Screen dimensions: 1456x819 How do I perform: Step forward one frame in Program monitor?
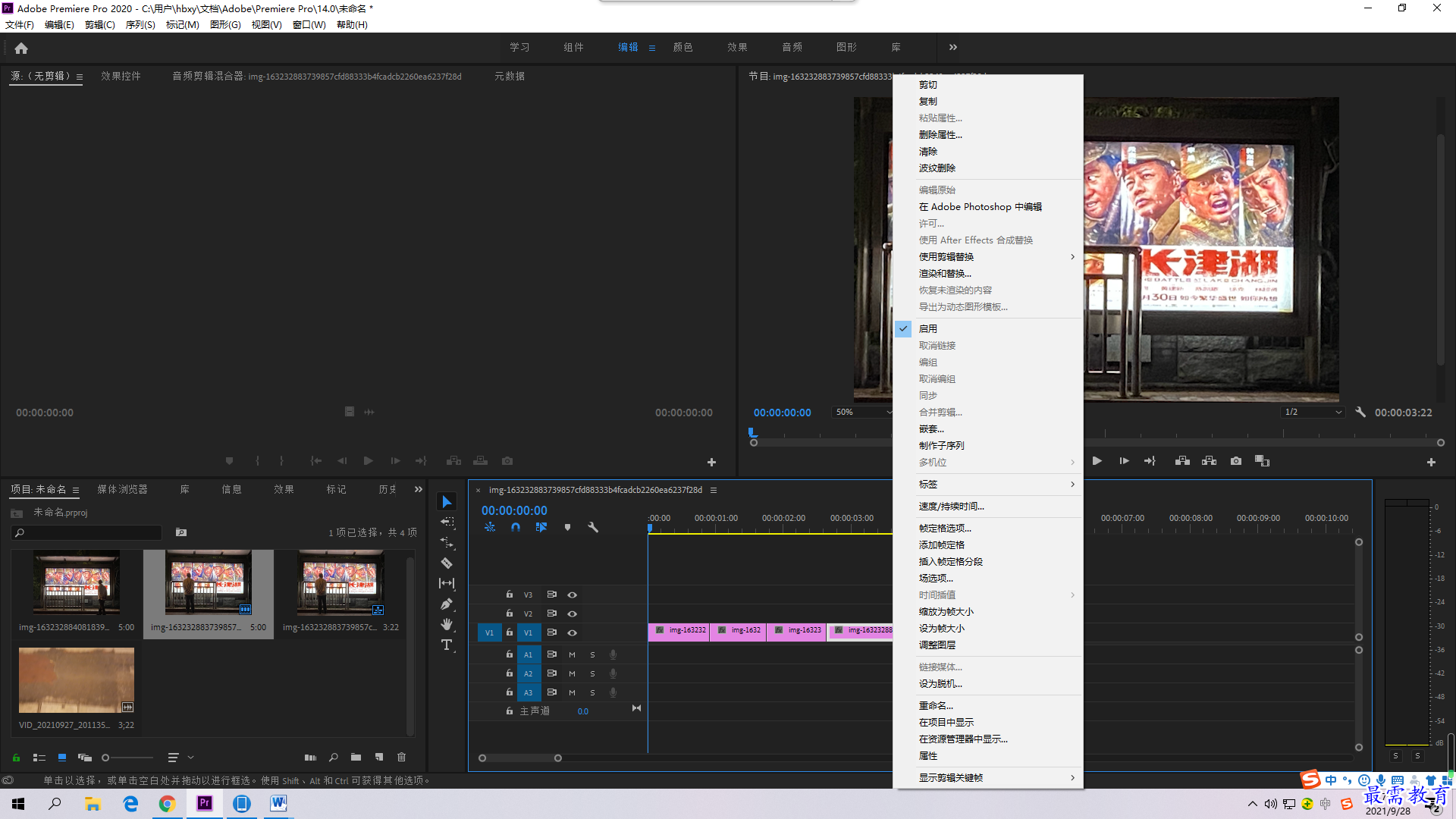coord(1124,461)
